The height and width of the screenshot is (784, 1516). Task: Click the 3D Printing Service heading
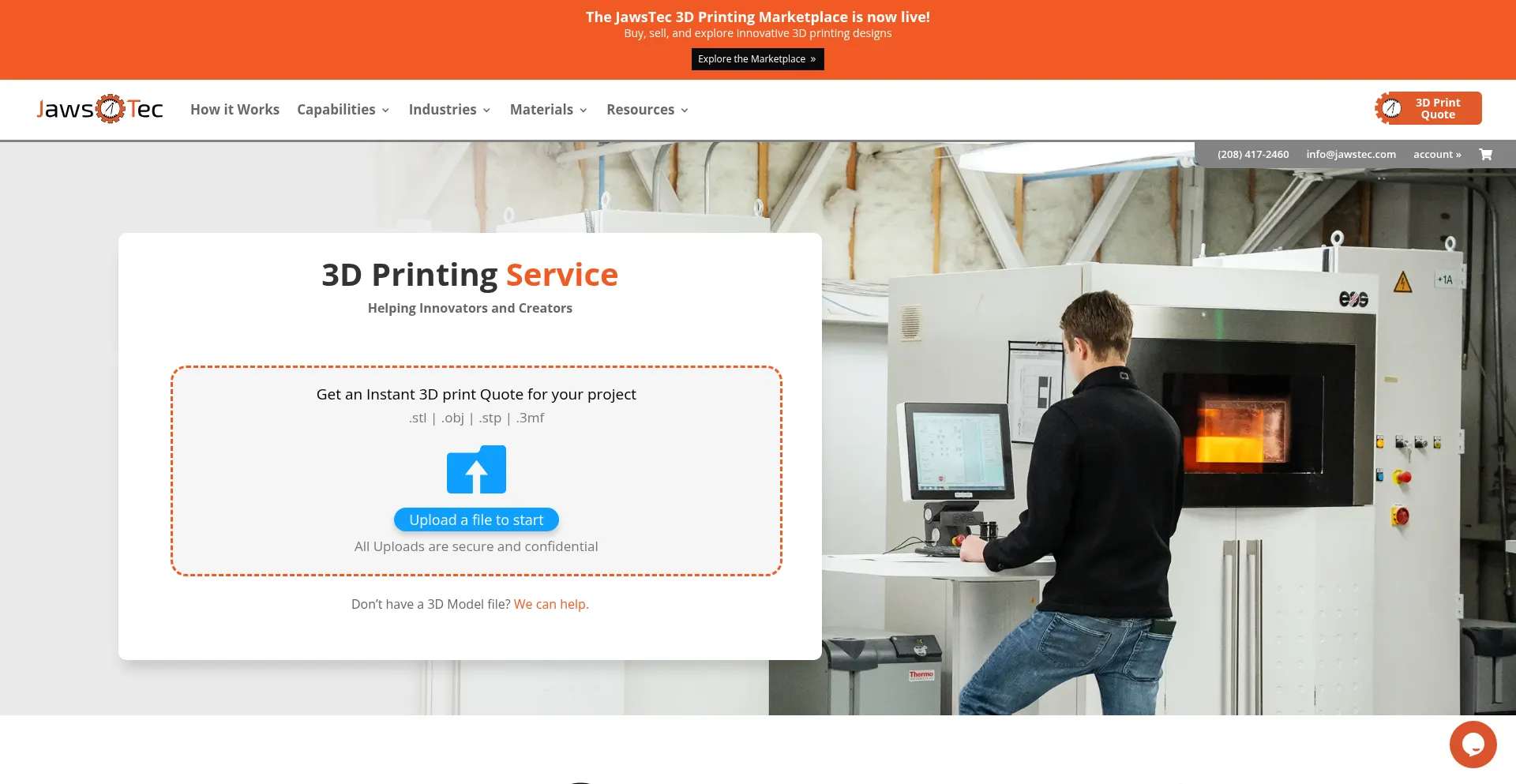(470, 275)
